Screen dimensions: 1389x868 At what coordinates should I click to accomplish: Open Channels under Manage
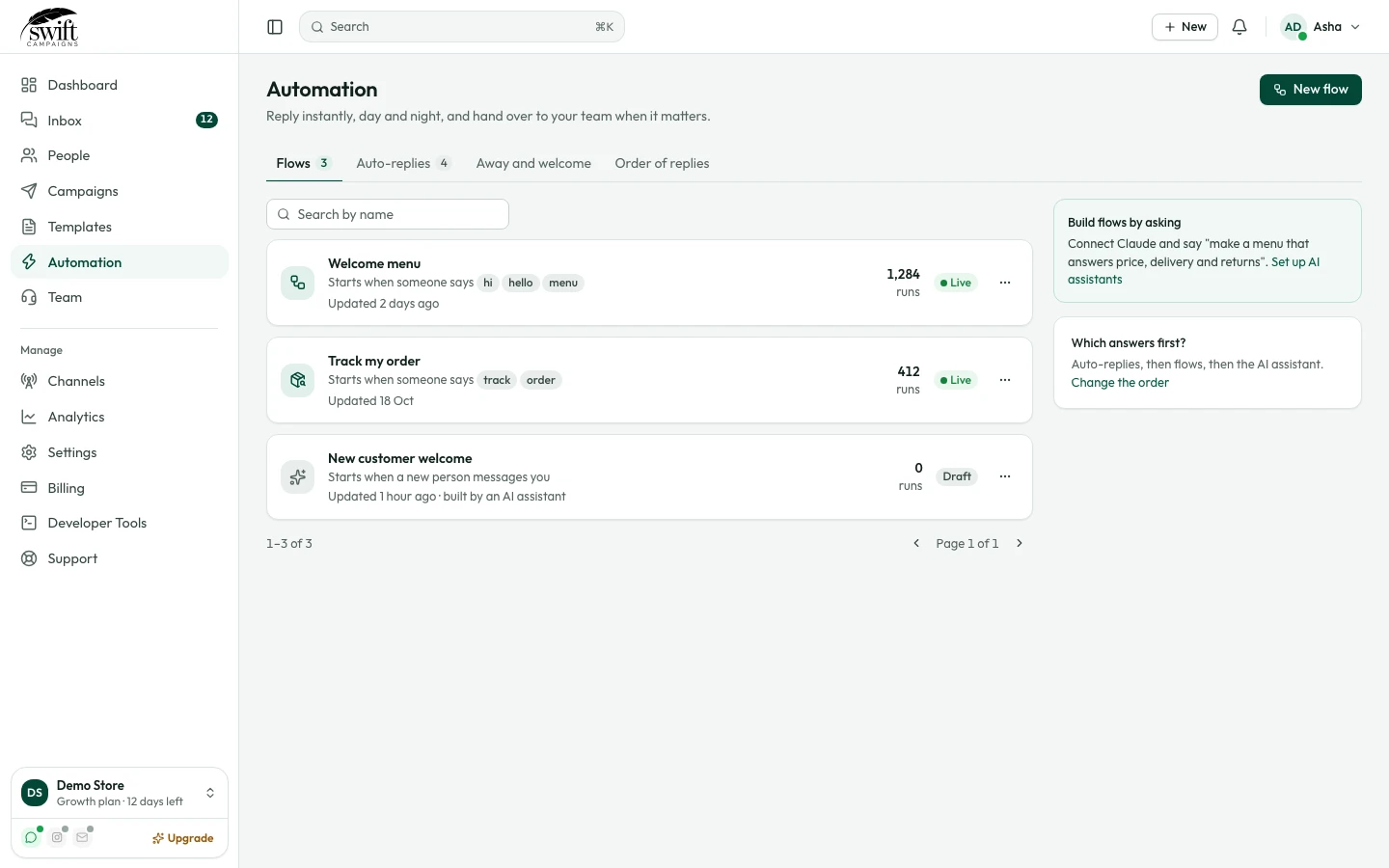[x=120, y=381]
